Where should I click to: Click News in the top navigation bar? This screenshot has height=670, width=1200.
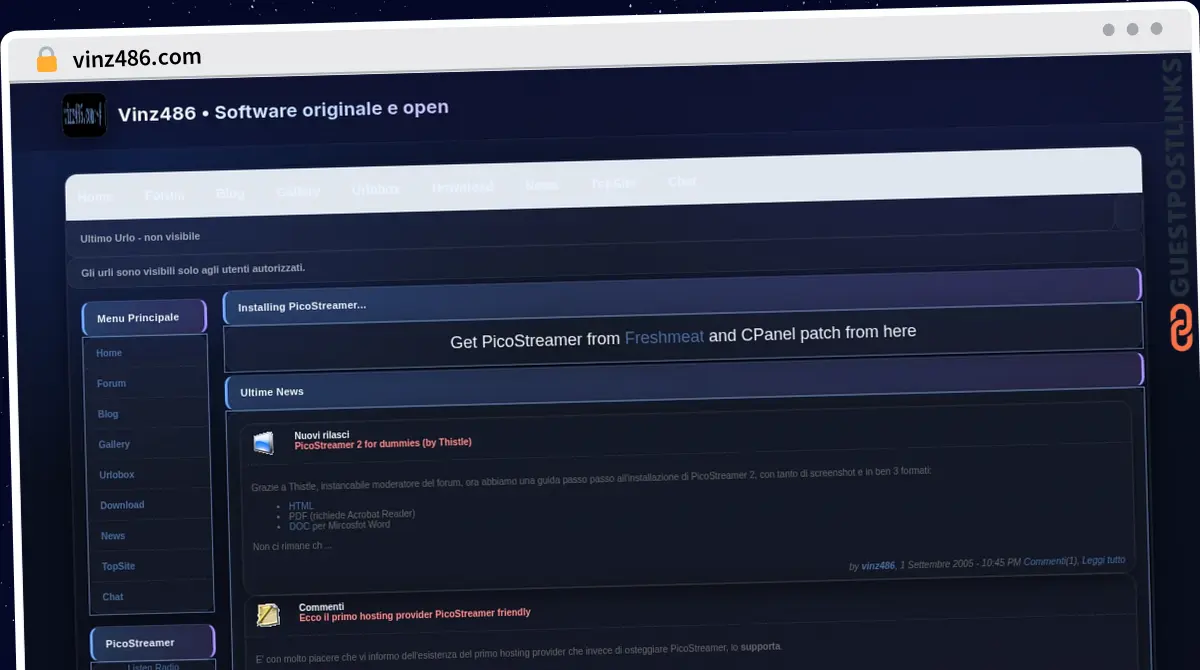tap(541, 185)
